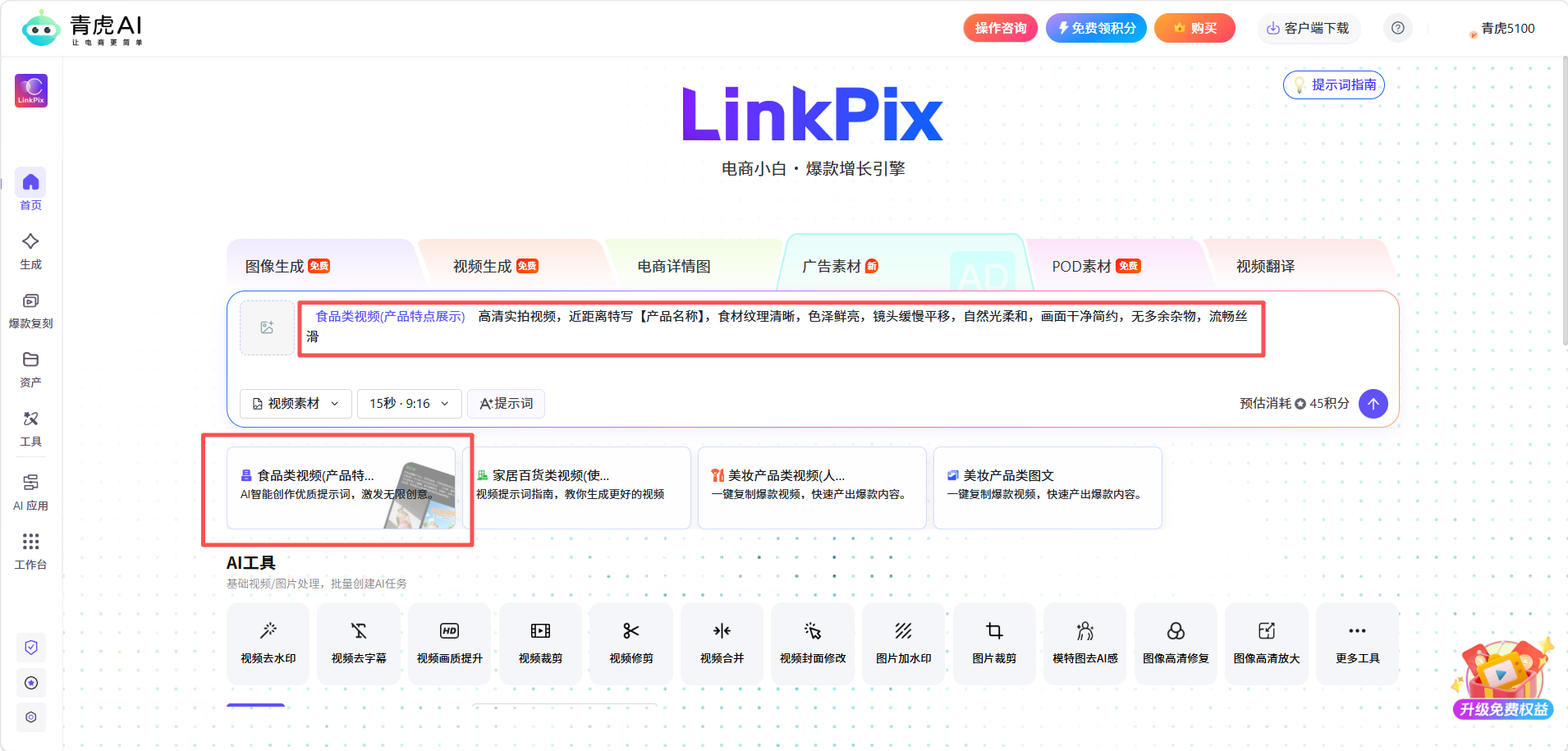Click the 提示词 button below prompt

pos(507,404)
